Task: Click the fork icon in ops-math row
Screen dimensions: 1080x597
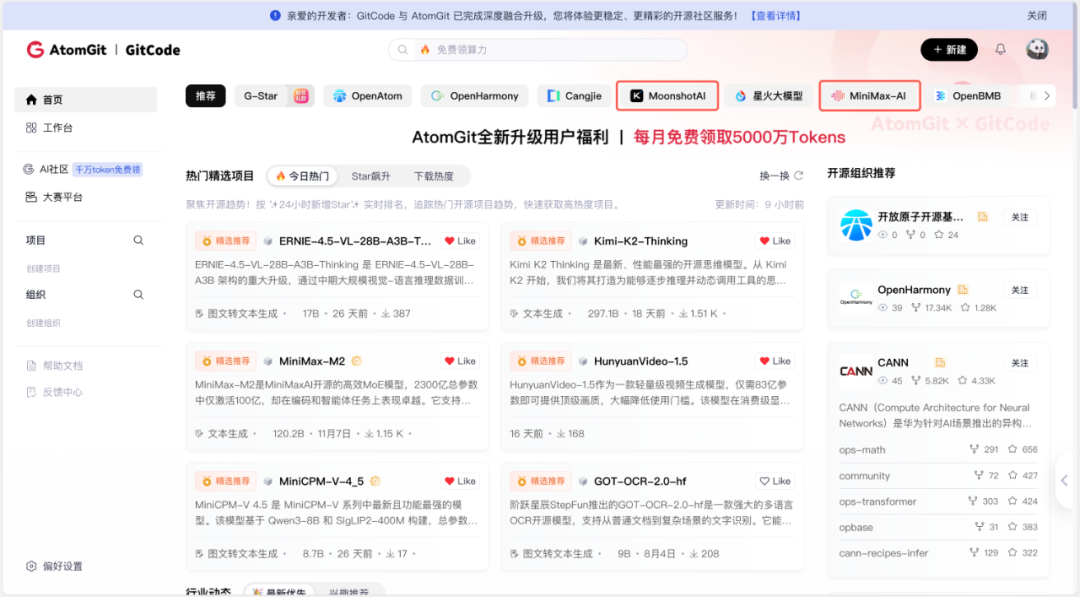Action: click(x=973, y=449)
